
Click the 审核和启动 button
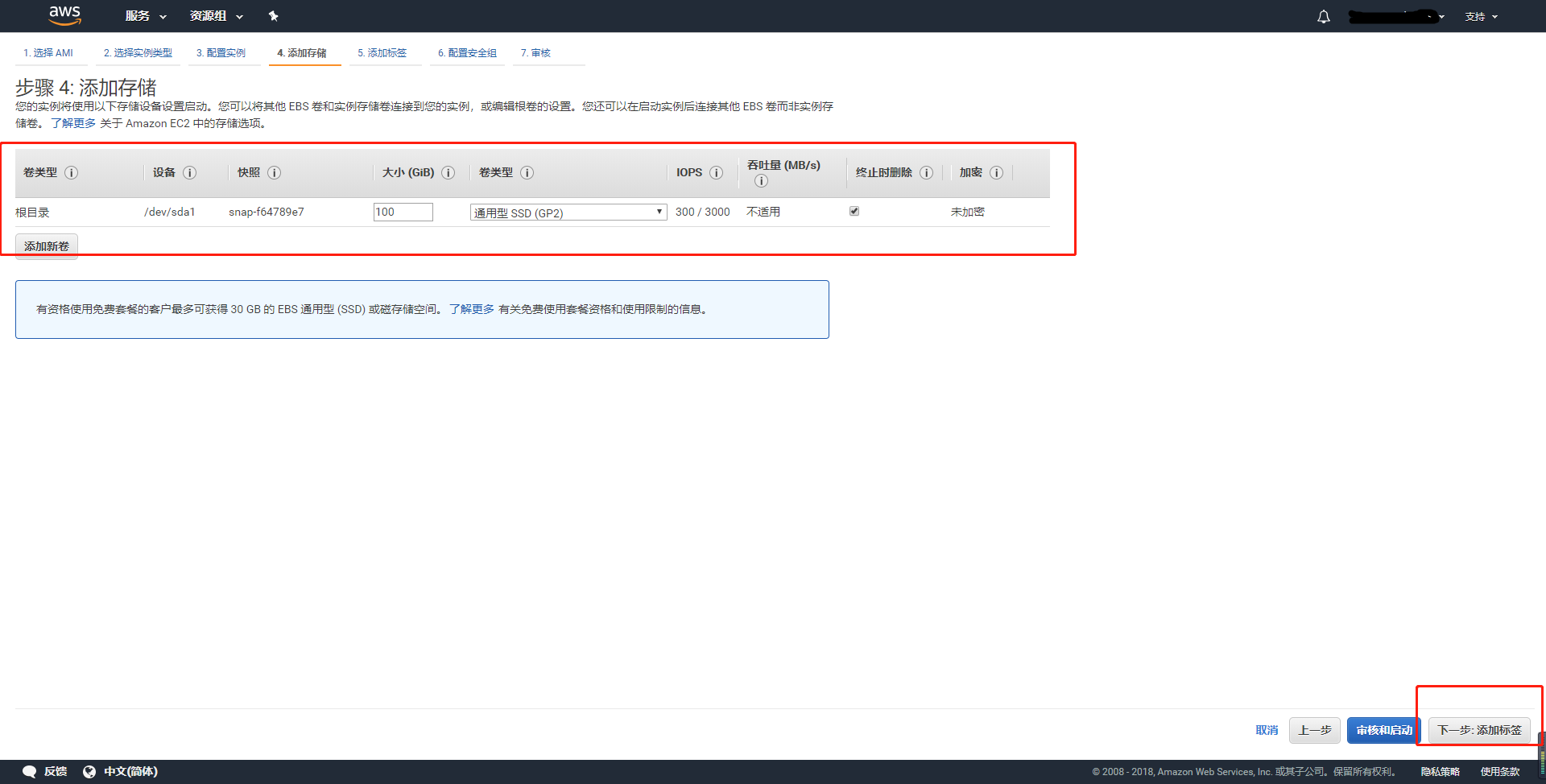(x=1384, y=730)
